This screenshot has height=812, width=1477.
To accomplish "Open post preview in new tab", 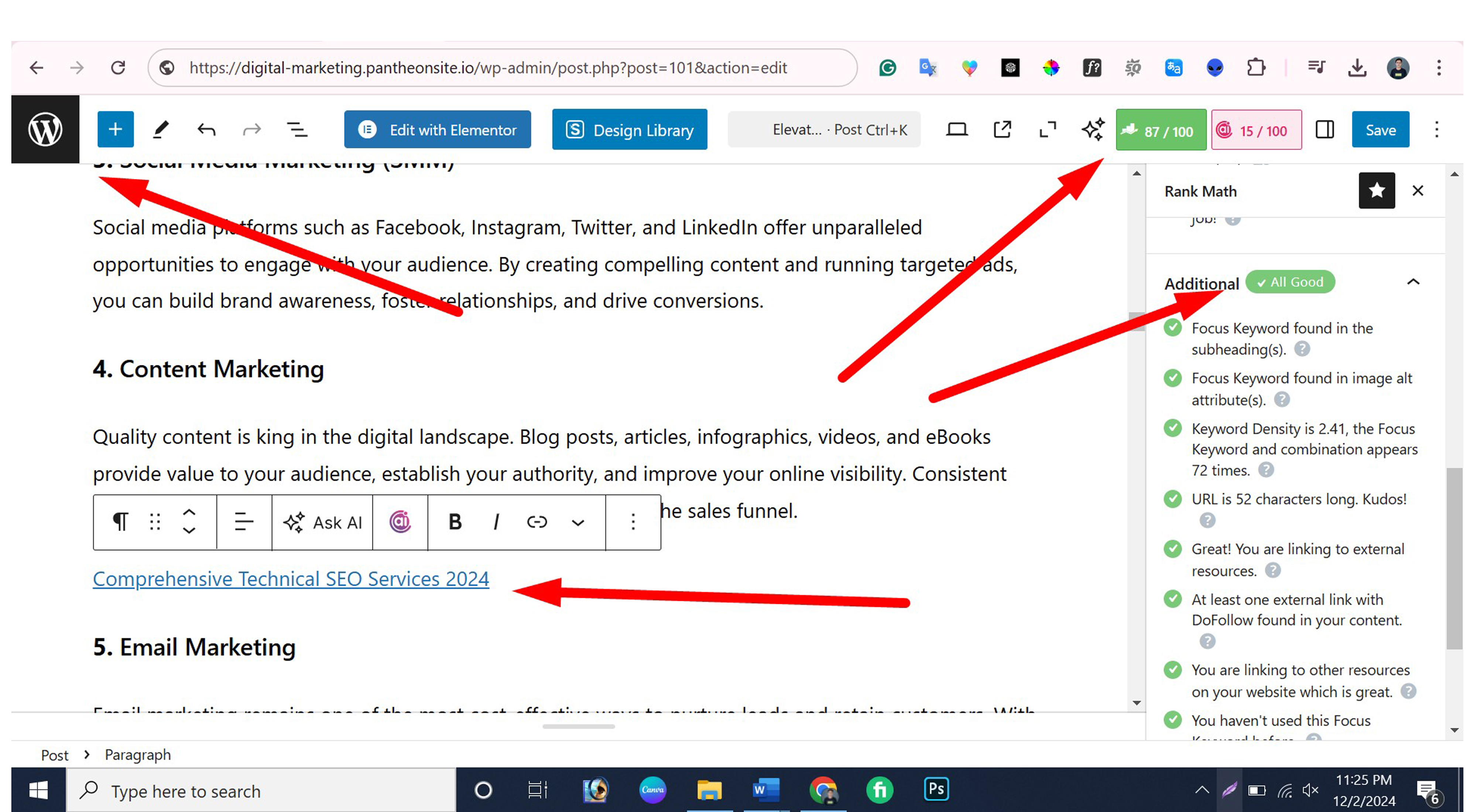I will [x=1002, y=130].
